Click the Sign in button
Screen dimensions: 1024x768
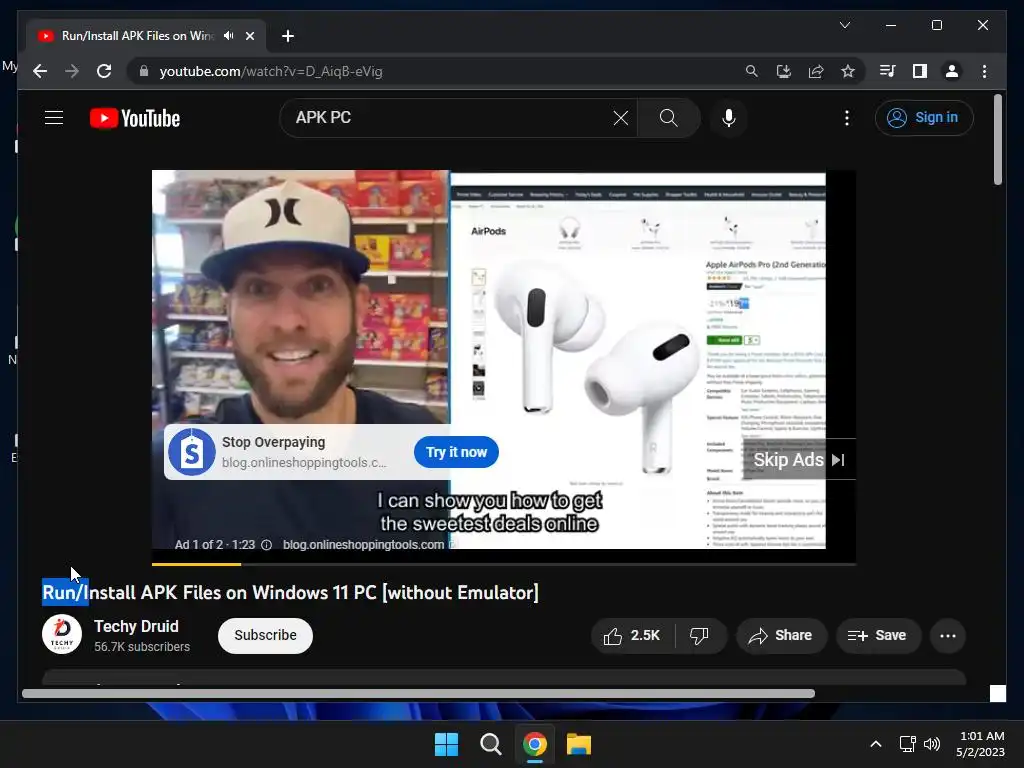[924, 118]
